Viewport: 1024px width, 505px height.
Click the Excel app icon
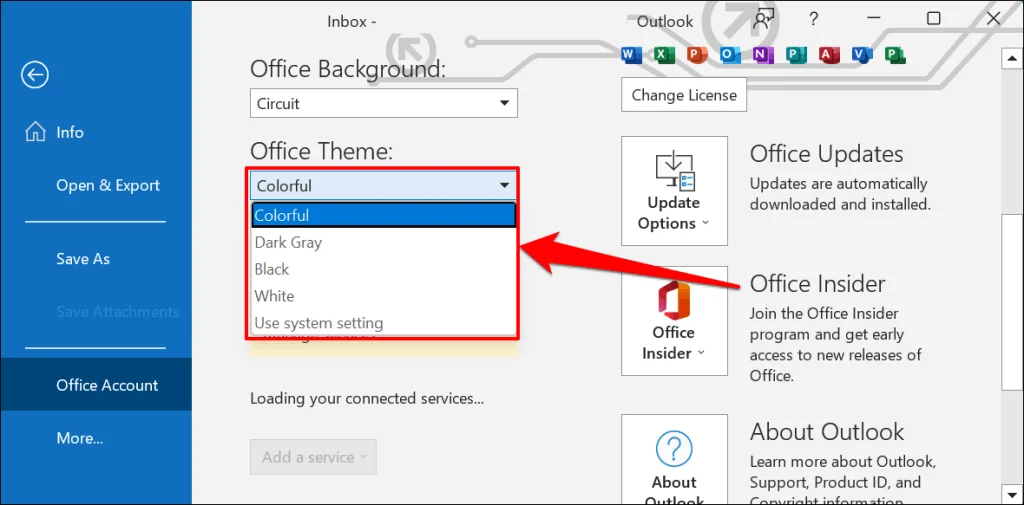tap(663, 54)
